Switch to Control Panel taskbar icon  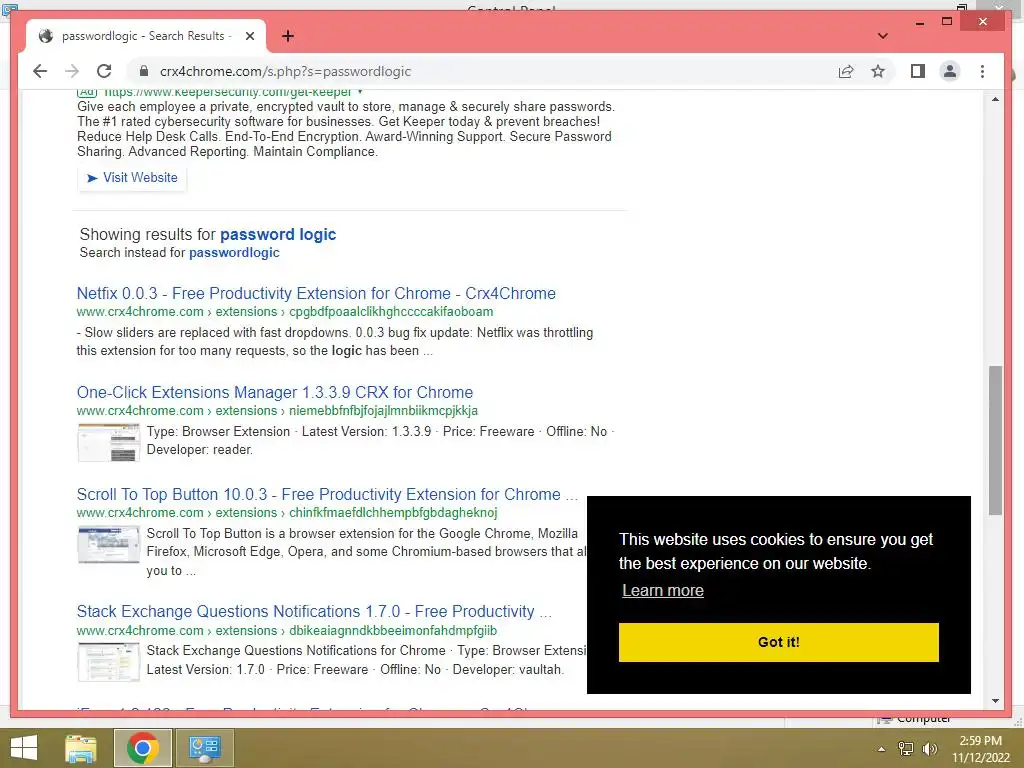click(204, 748)
